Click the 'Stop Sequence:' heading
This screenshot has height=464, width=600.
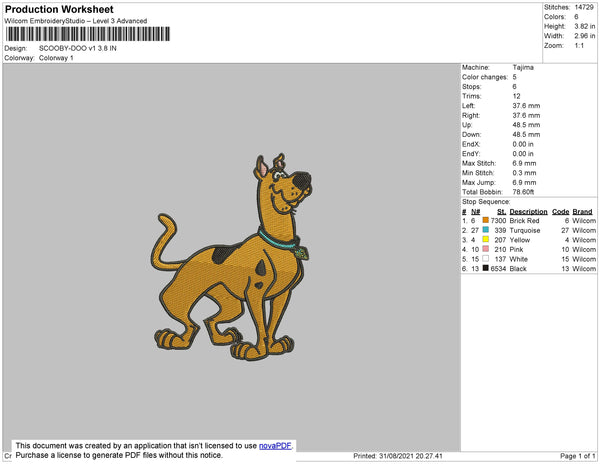click(486, 202)
